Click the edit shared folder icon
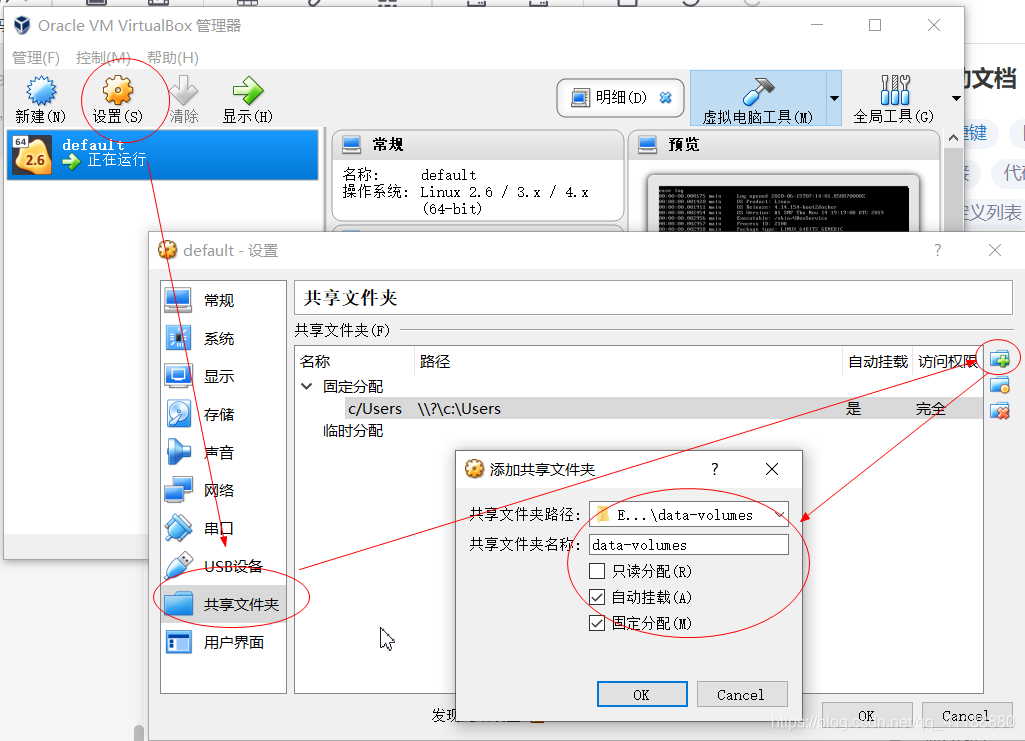Screen dimensions: 1025x741 coord(1000,386)
